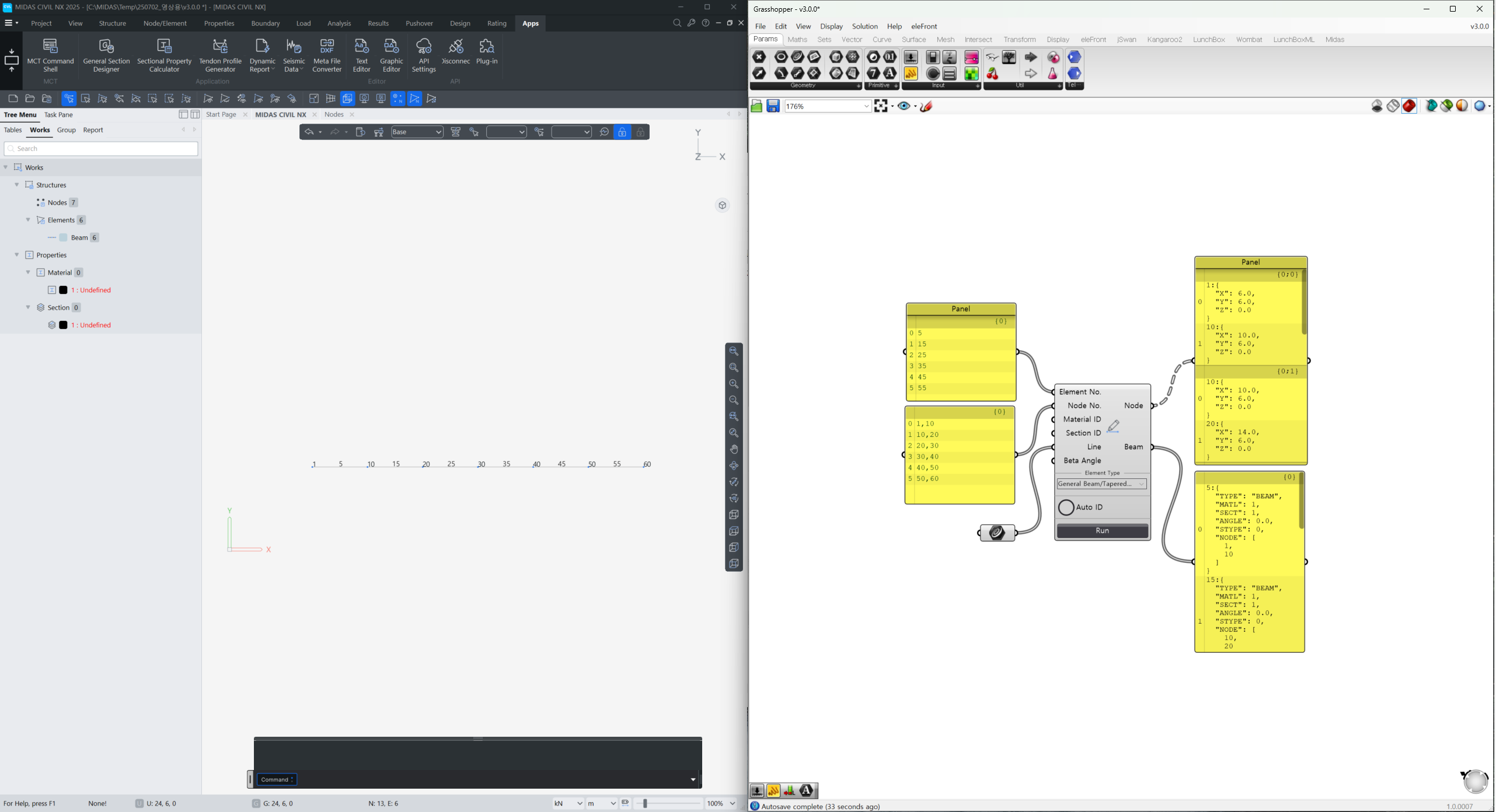Click the new file icon in MIDAS toolbar
The width and height of the screenshot is (1496, 812).
(13, 99)
